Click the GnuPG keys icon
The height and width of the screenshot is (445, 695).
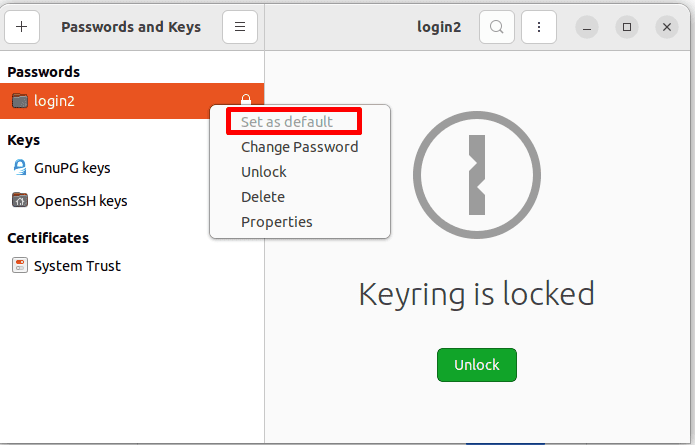click(19, 167)
